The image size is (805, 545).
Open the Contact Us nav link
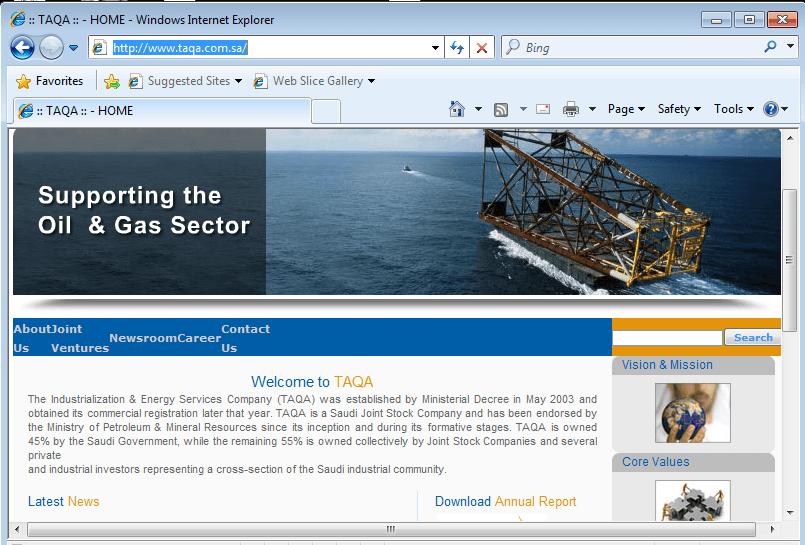(x=245, y=338)
